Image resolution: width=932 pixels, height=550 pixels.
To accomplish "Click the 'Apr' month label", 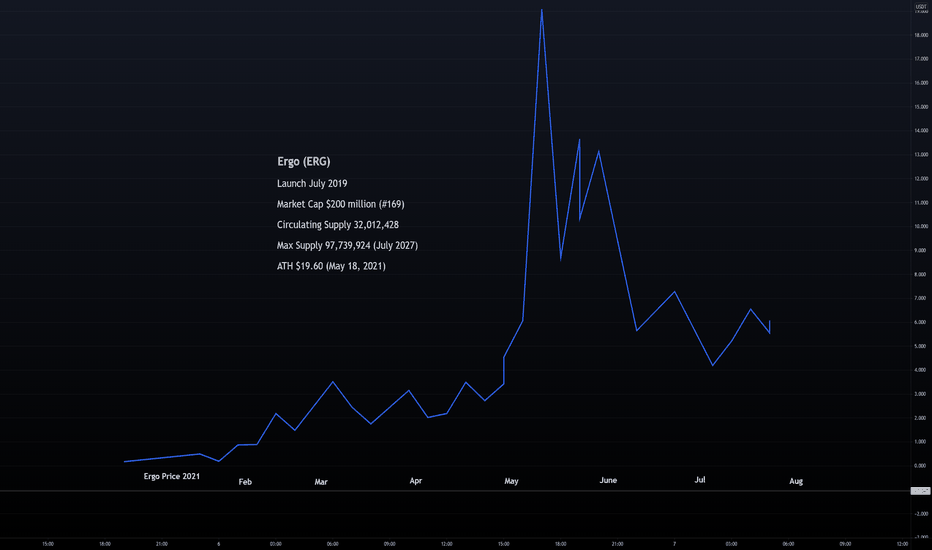I will 415,481.
